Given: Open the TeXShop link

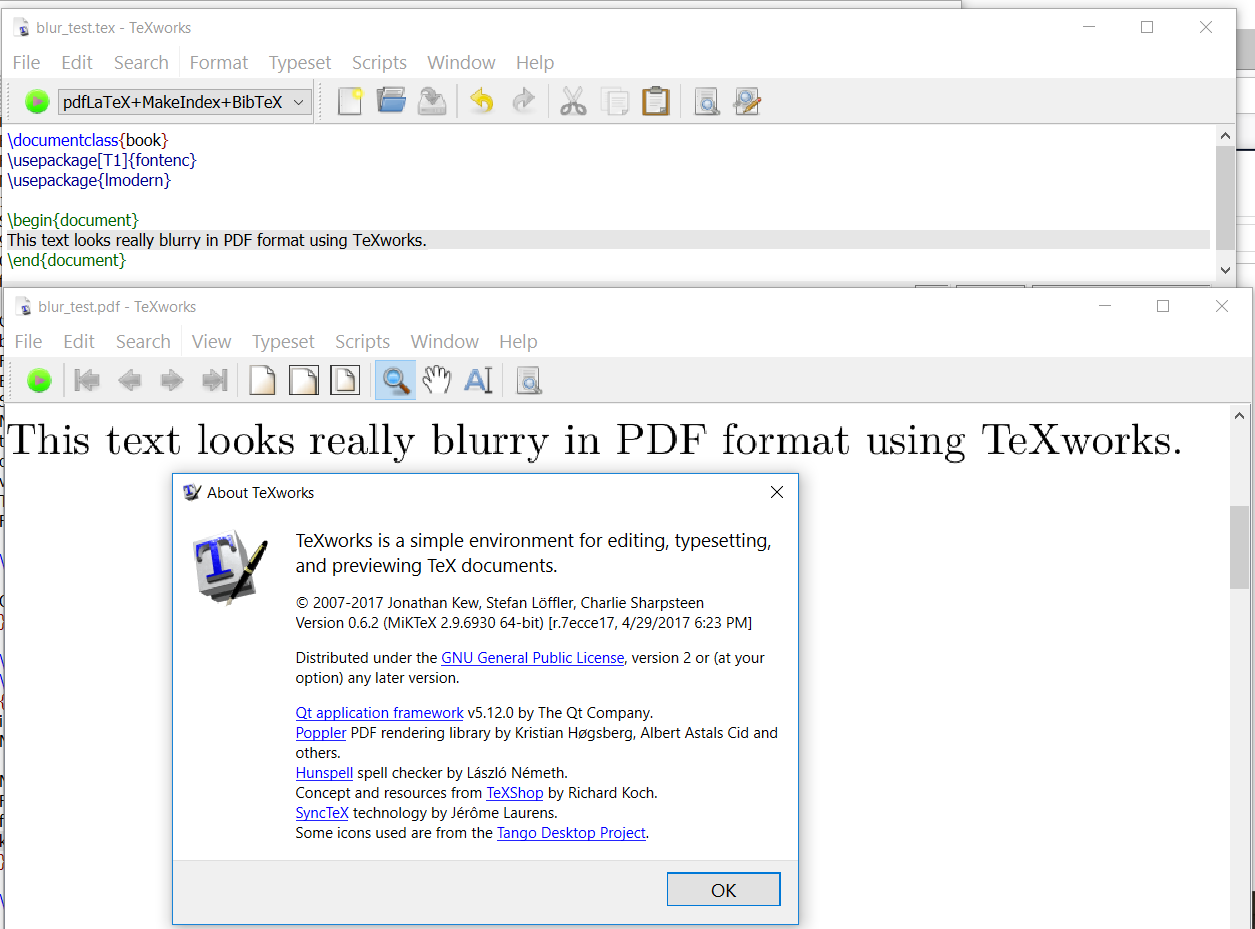Looking at the screenshot, I should tap(515, 793).
